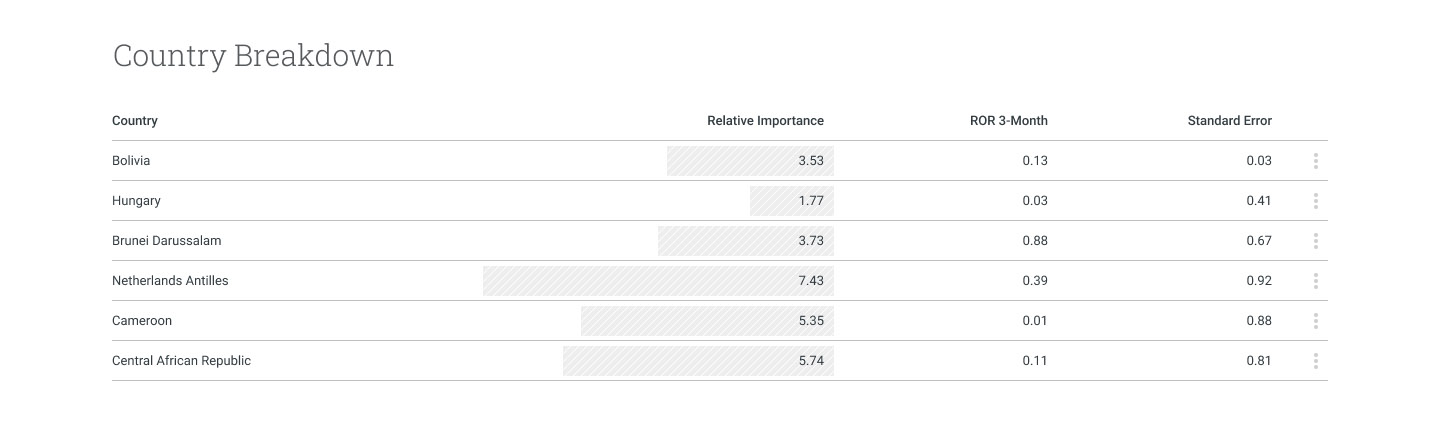Open the Central African Republic row's options menu
The height and width of the screenshot is (430, 1440).
tap(1315, 361)
